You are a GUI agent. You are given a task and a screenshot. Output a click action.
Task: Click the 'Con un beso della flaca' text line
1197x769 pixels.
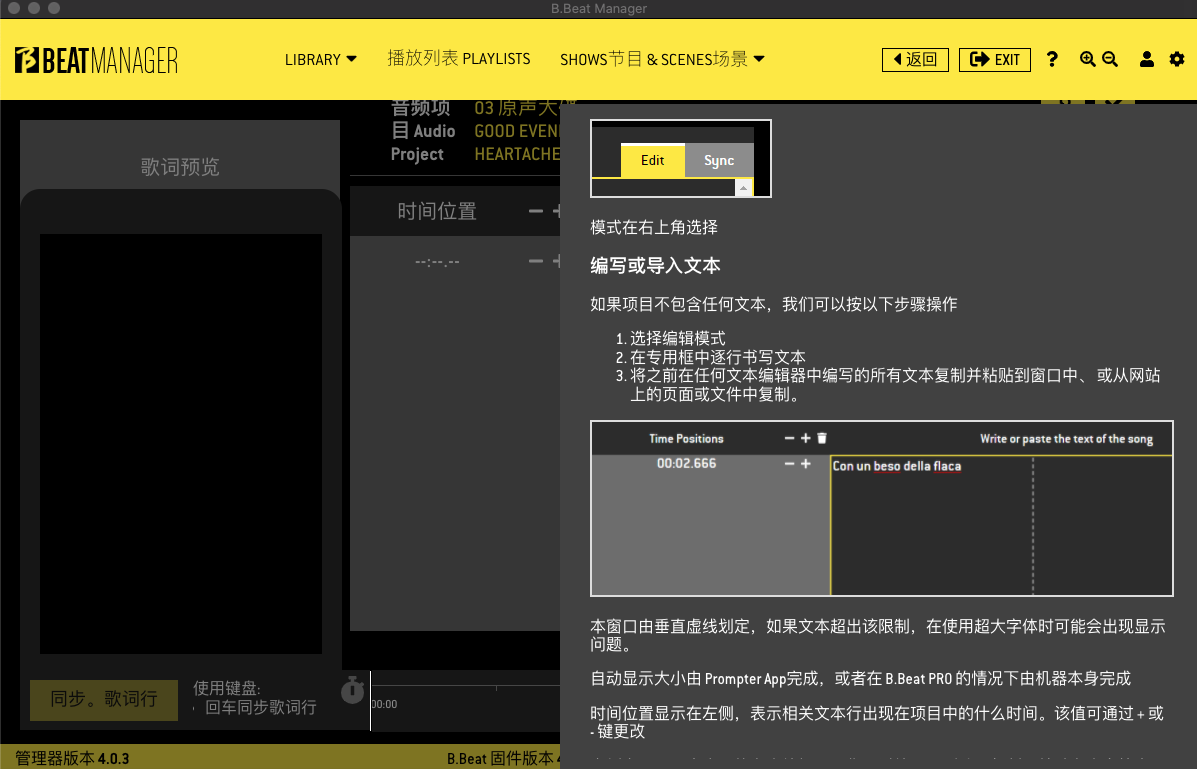[x=896, y=466]
